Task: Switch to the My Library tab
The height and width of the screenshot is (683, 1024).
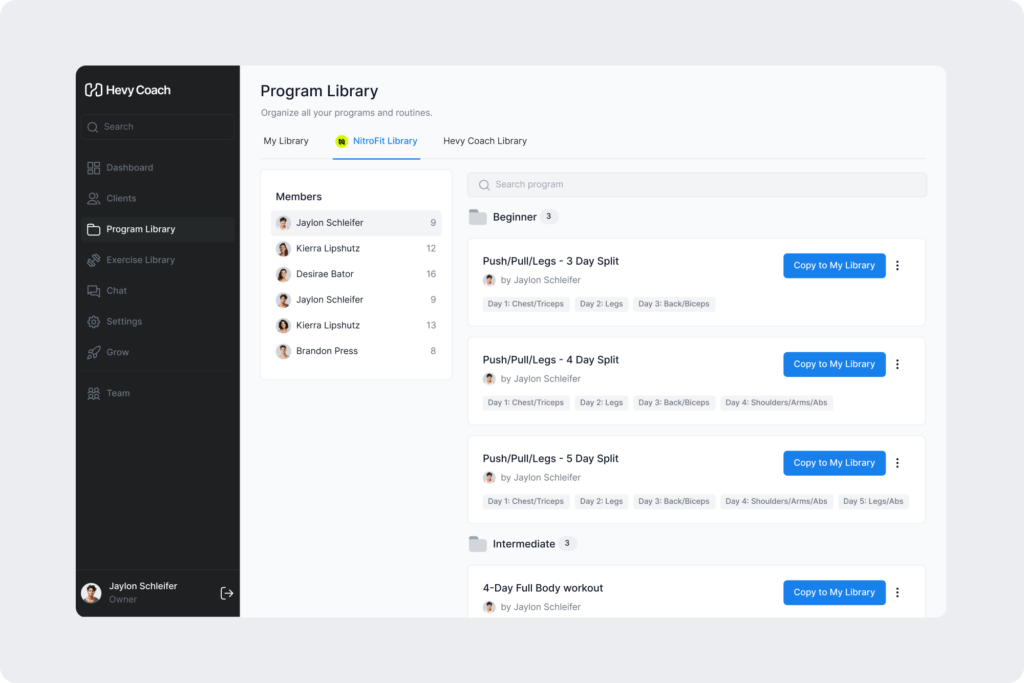Action: pos(287,141)
